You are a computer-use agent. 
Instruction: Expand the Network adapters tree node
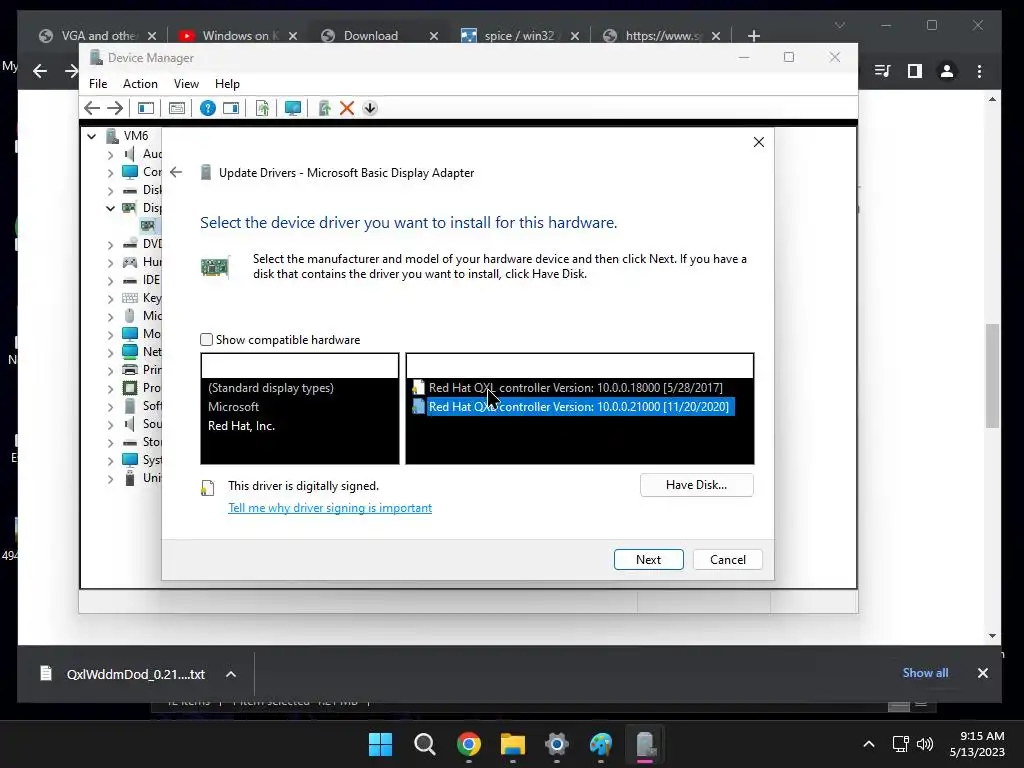pyautogui.click(x=110, y=353)
